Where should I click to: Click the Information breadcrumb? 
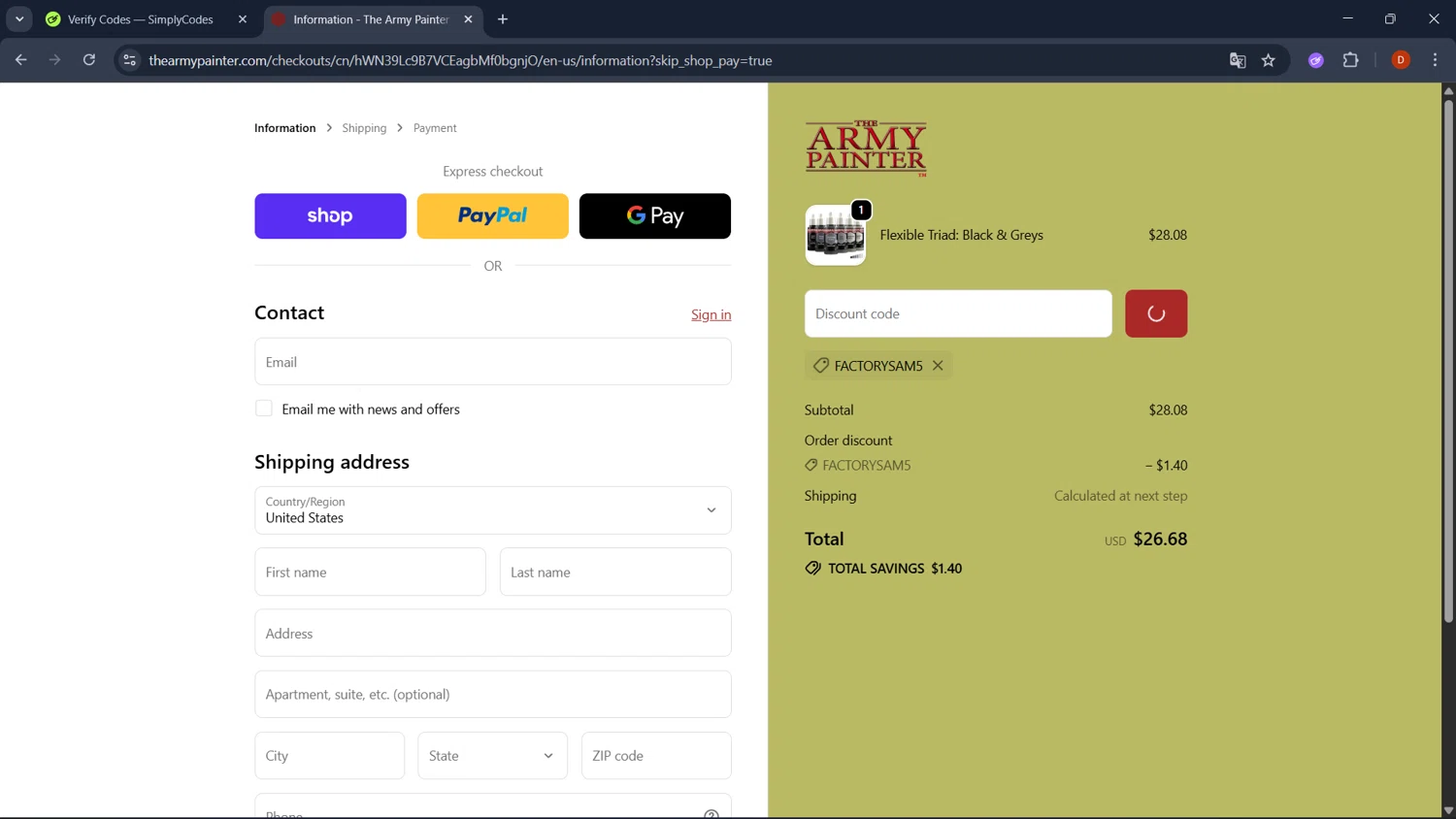point(284,128)
